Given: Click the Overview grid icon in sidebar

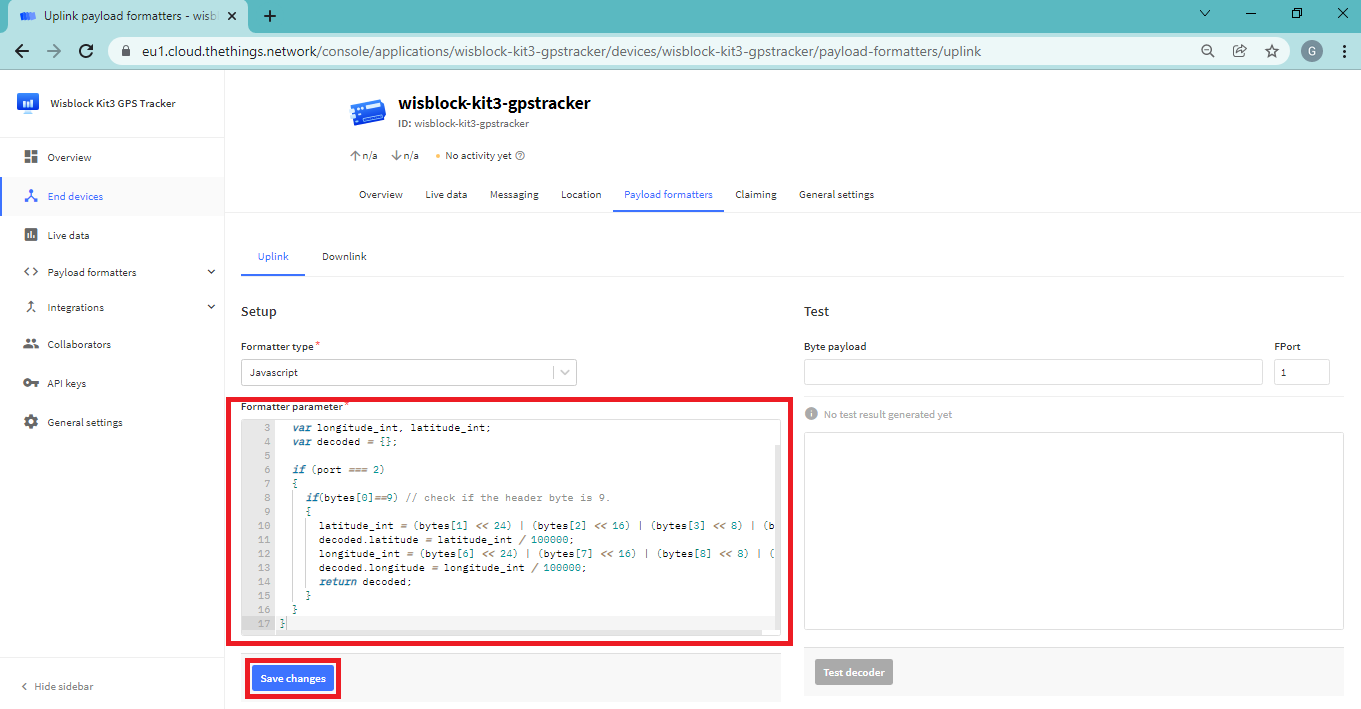Looking at the screenshot, I should (x=31, y=157).
